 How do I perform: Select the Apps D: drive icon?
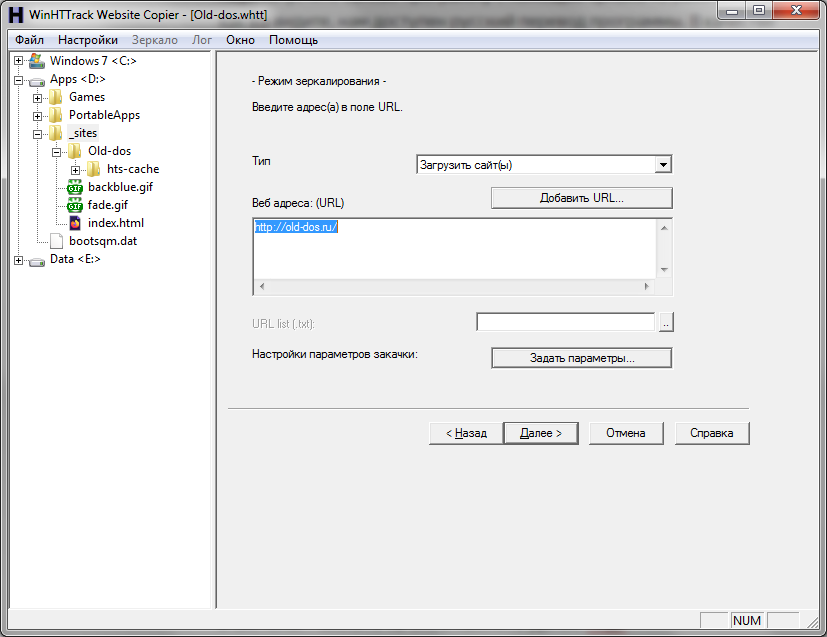click(37, 81)
